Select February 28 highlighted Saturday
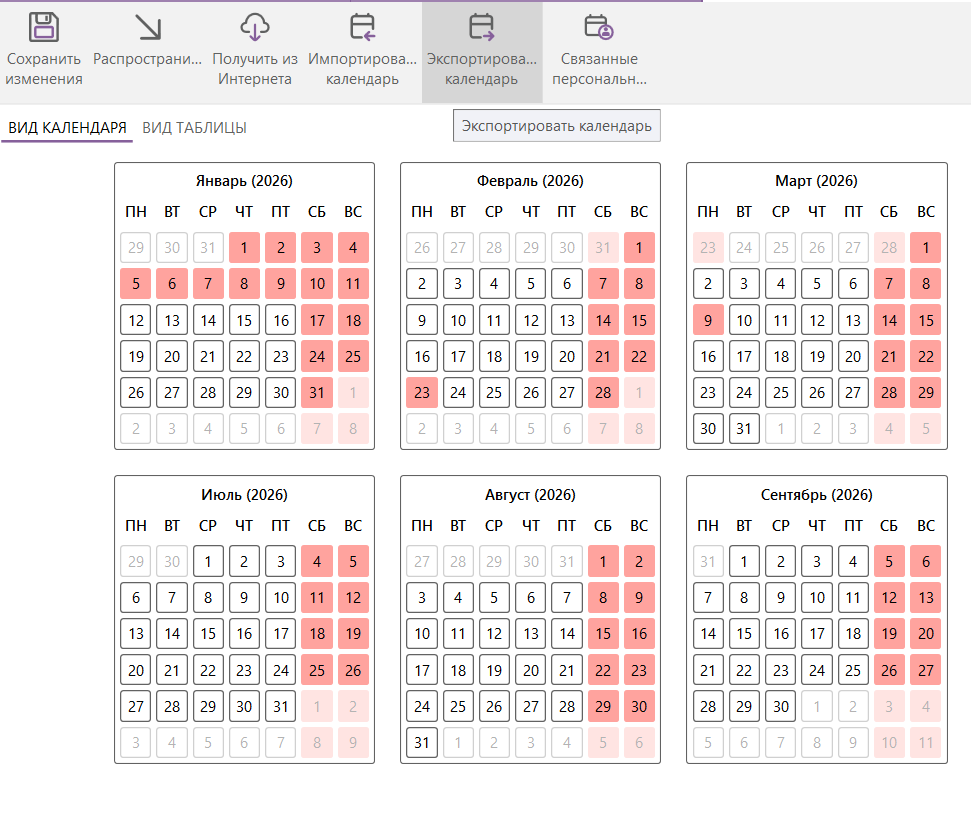Viewport: 971px width, 821px height. [x=603, y=392]
